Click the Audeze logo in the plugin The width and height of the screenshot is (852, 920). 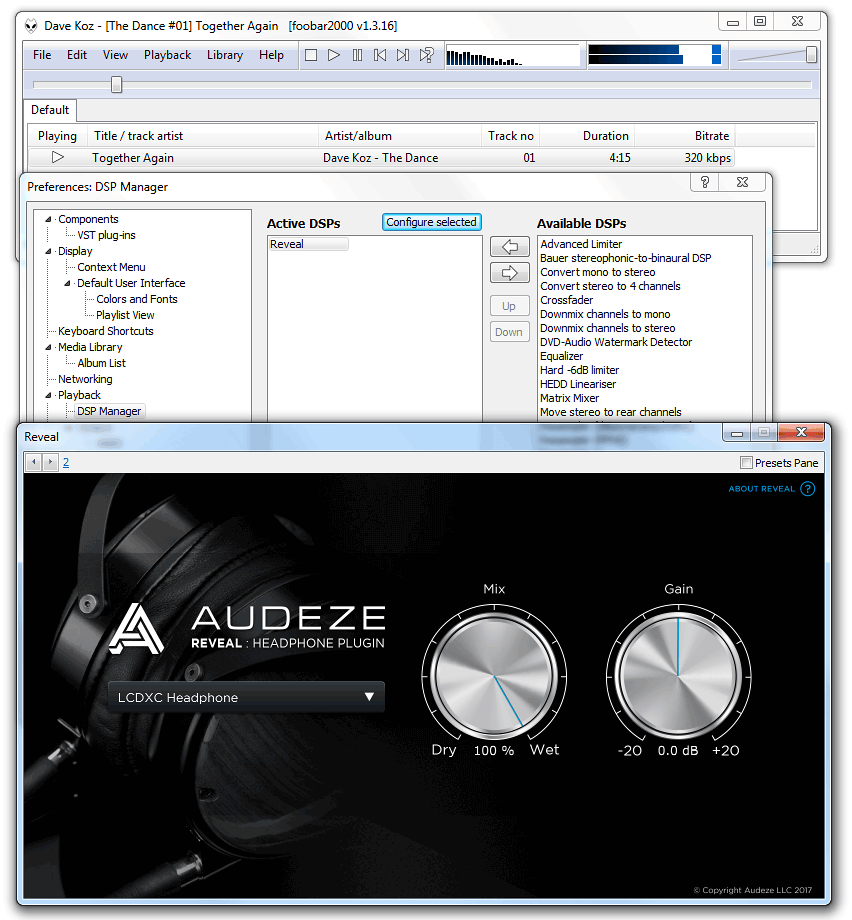pos(136,629)
